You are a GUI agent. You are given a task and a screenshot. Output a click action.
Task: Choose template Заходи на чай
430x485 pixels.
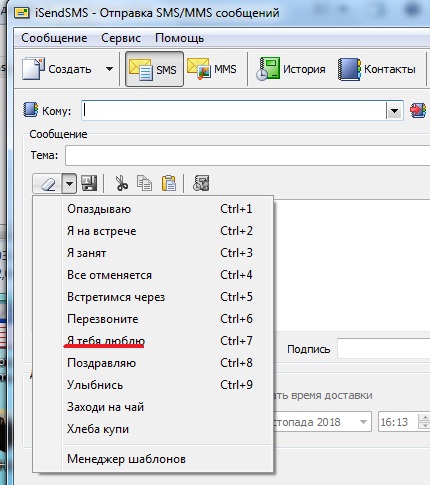(153, 407)
